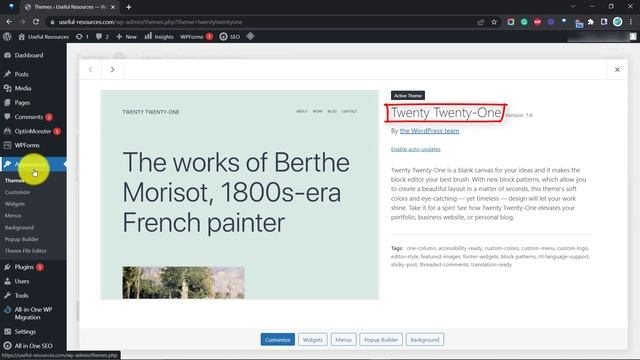Open All in One SEO in sidebar
The height and width of the screenshot is (360, 640).
point(33,346)
